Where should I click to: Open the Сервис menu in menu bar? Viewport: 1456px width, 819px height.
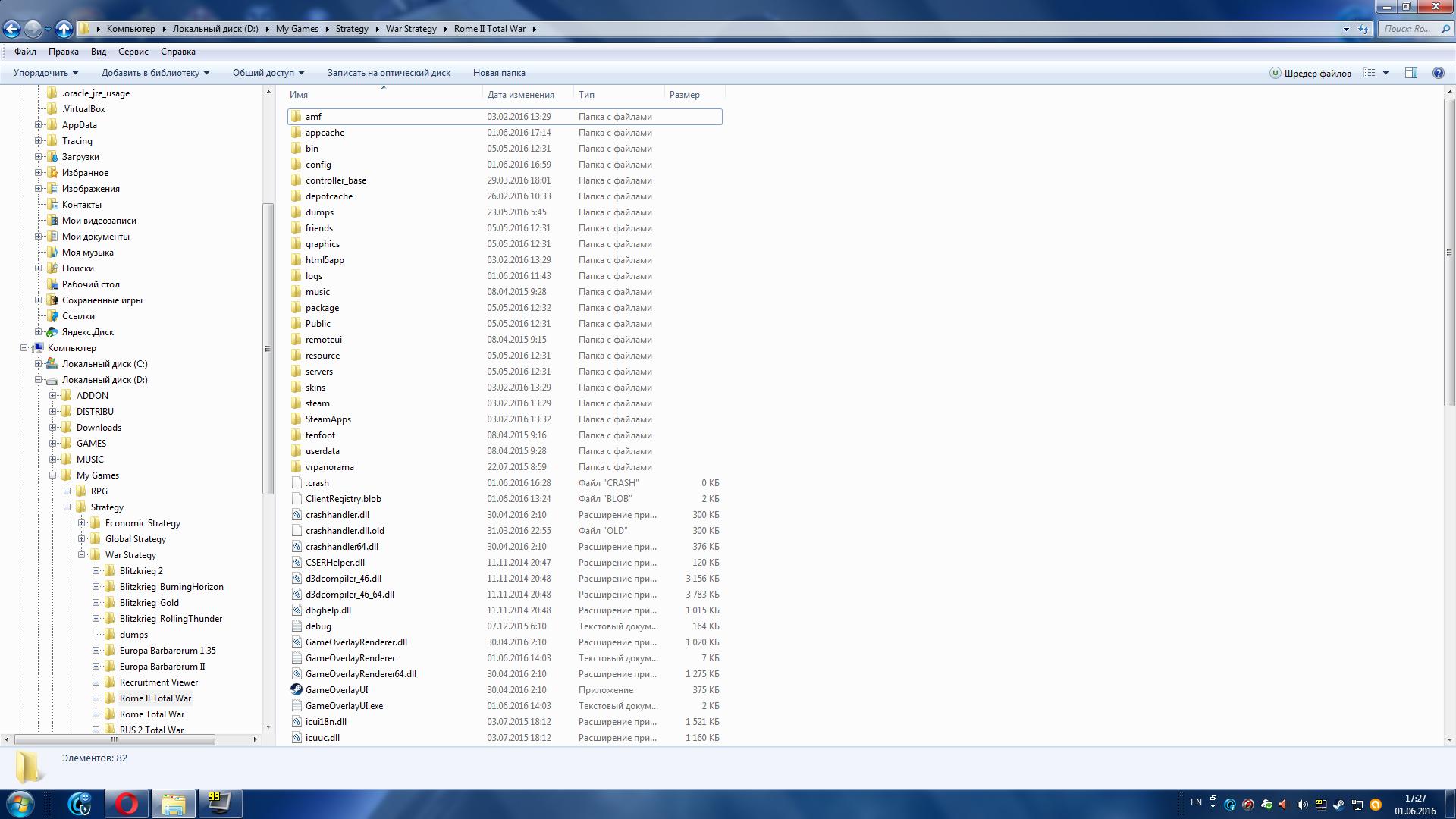coord(133,51)
